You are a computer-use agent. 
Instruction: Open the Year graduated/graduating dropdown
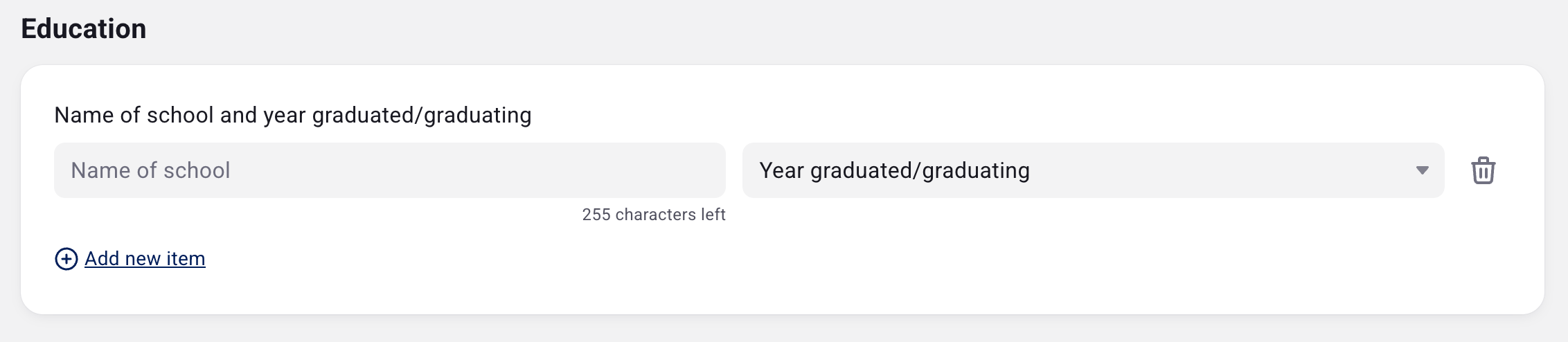tap(1092, 170)
